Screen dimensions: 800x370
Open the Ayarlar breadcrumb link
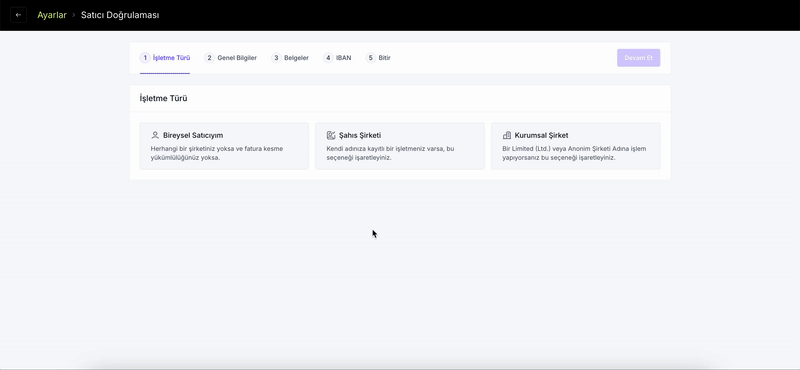tap(52, 15)
